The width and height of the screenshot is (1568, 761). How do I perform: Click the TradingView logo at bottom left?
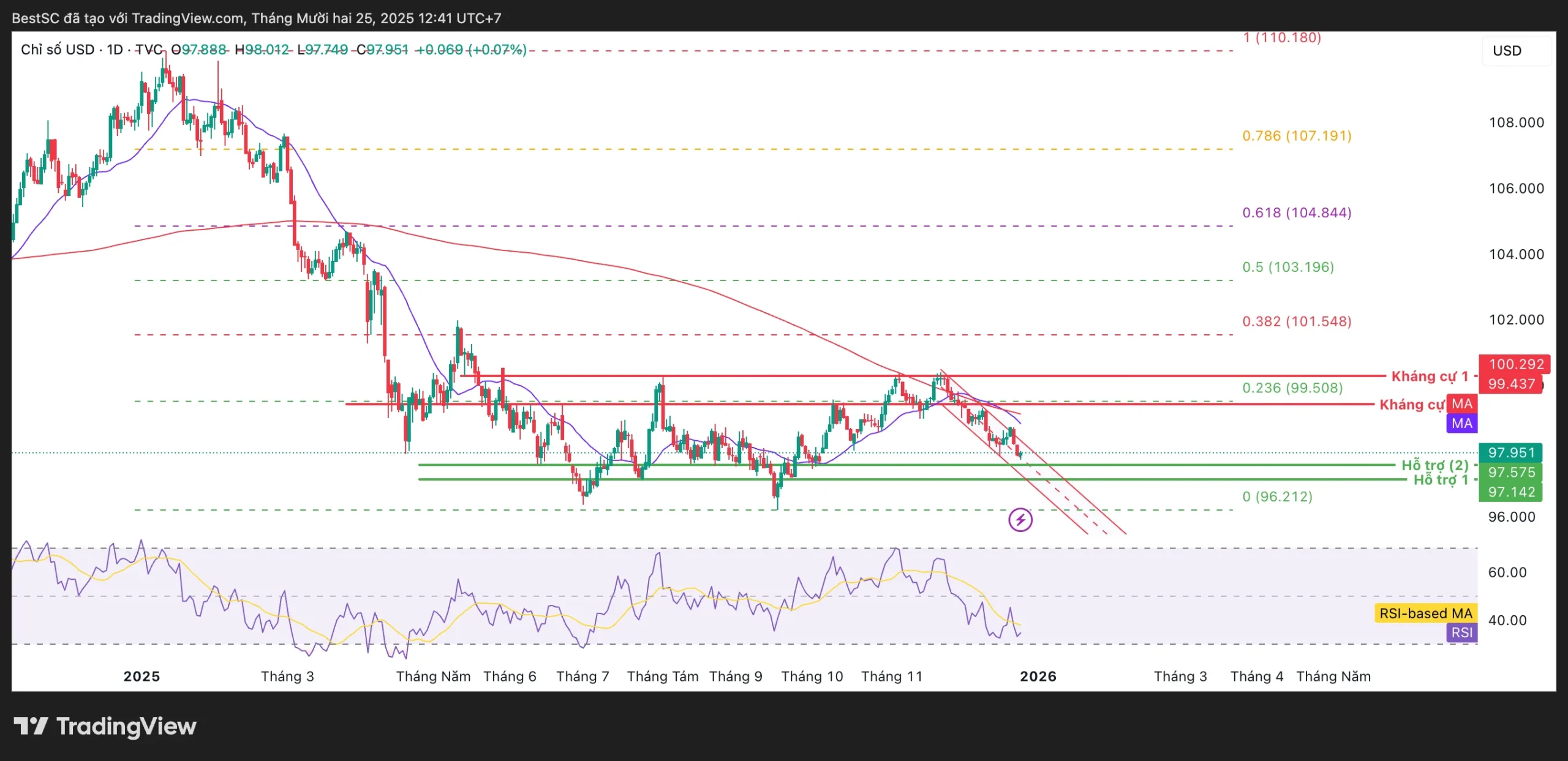tap(105, 726)
